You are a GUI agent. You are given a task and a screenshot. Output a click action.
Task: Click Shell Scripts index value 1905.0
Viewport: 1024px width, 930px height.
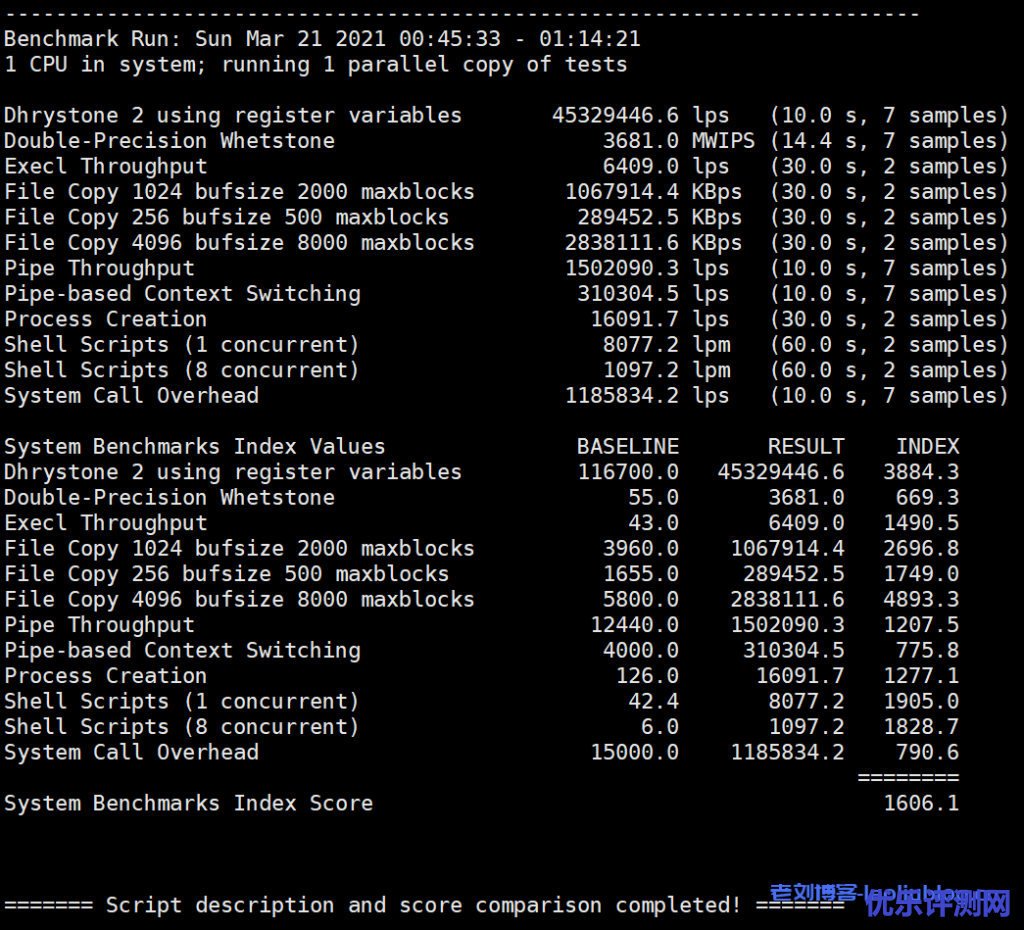tap(921, 701)
